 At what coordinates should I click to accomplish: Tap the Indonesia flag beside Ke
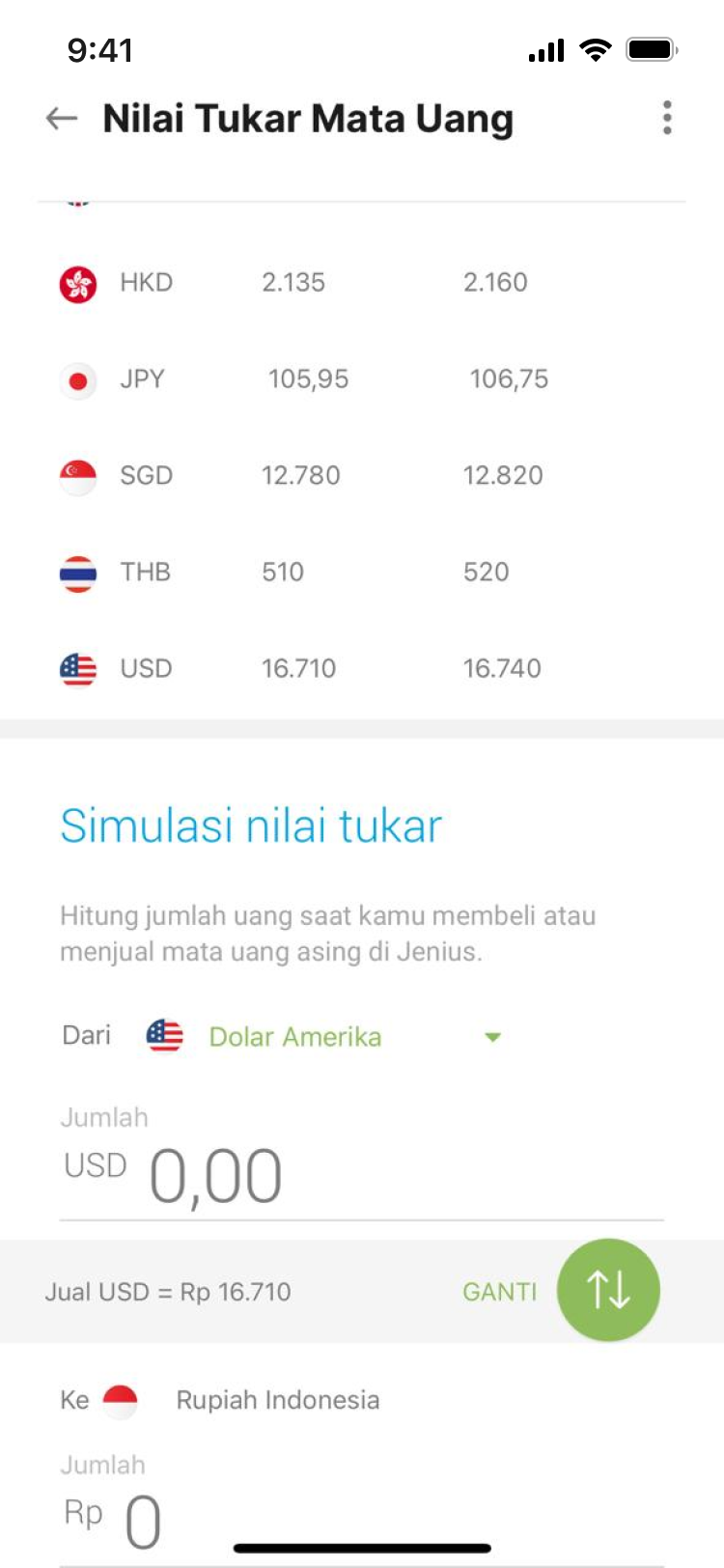click(121, 1400)
